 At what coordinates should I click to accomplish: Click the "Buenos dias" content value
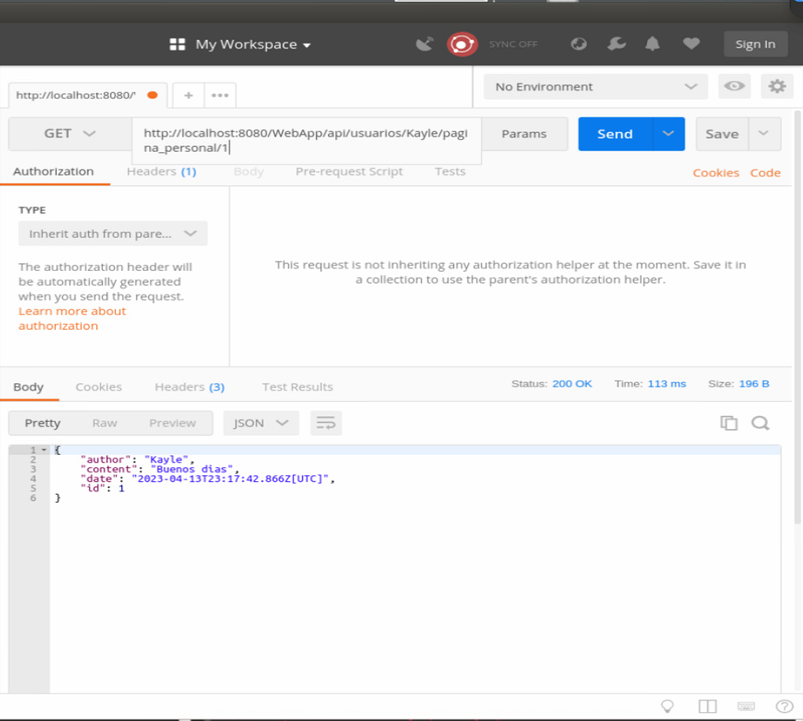pyautogui.click(x=192, y=469)
